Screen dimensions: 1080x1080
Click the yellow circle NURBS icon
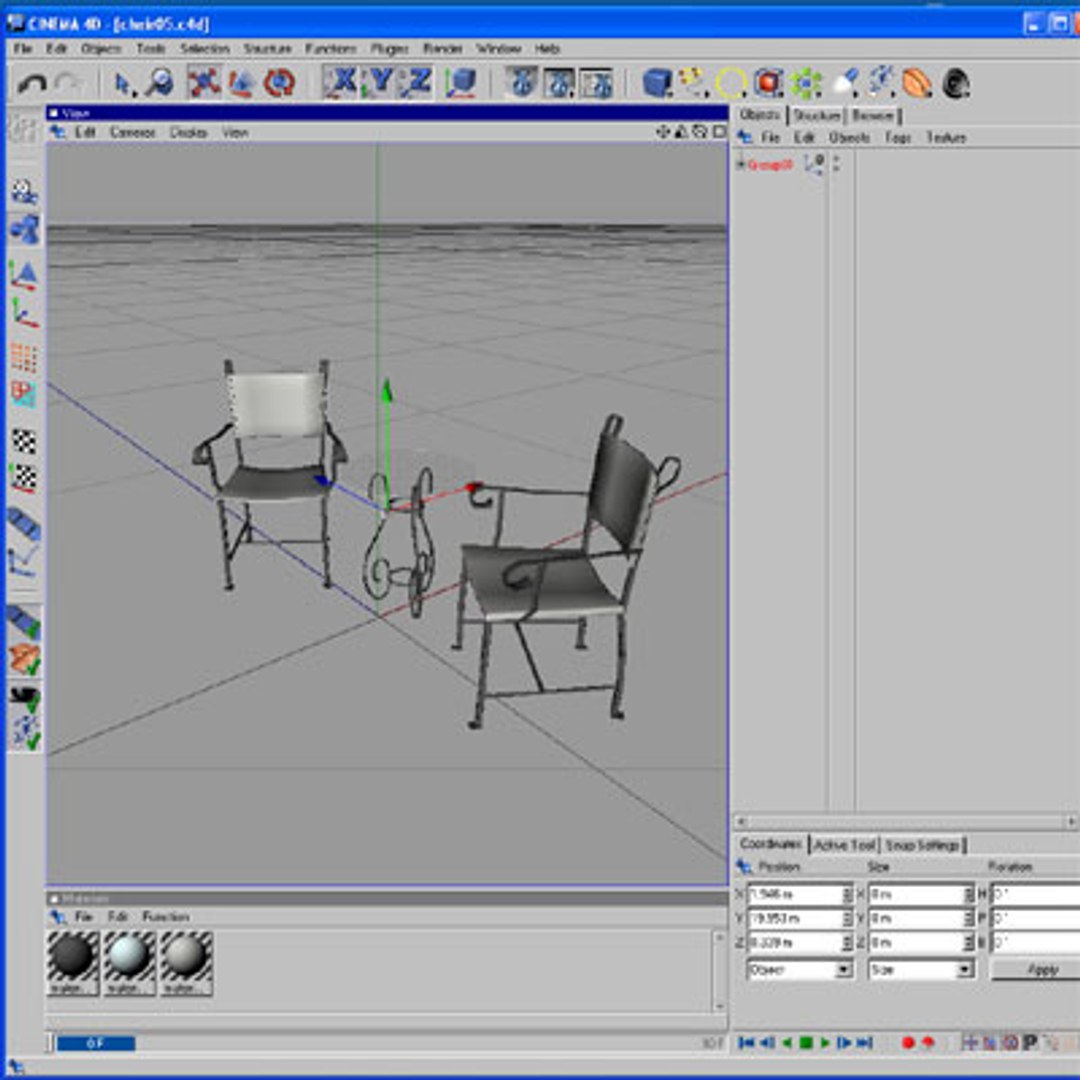(x=730, y=84)
